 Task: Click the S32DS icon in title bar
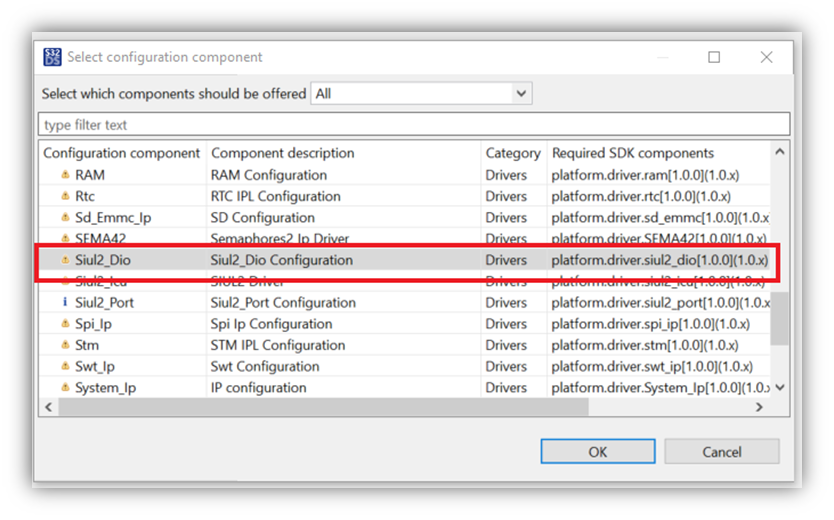pos(52,57)
